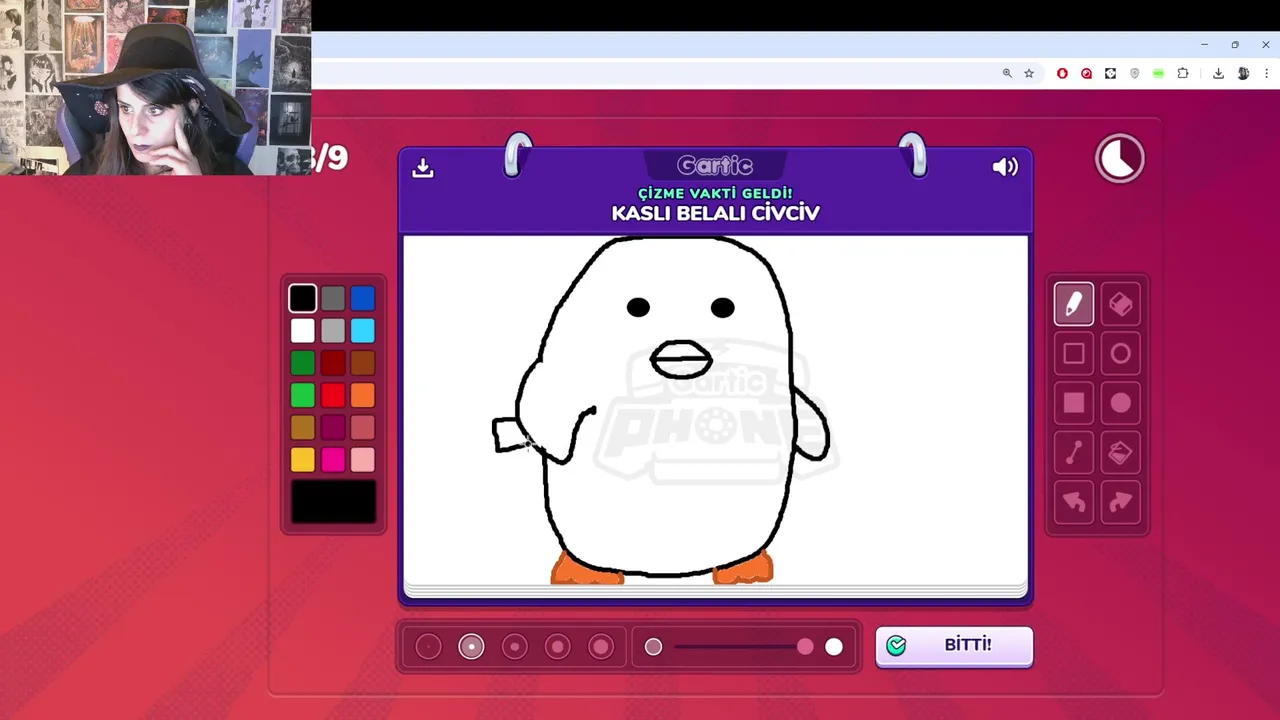Screen dimensions: 1280x720
Task: Choose the filled rectangle tool
Action: [x=1074, y=403]
